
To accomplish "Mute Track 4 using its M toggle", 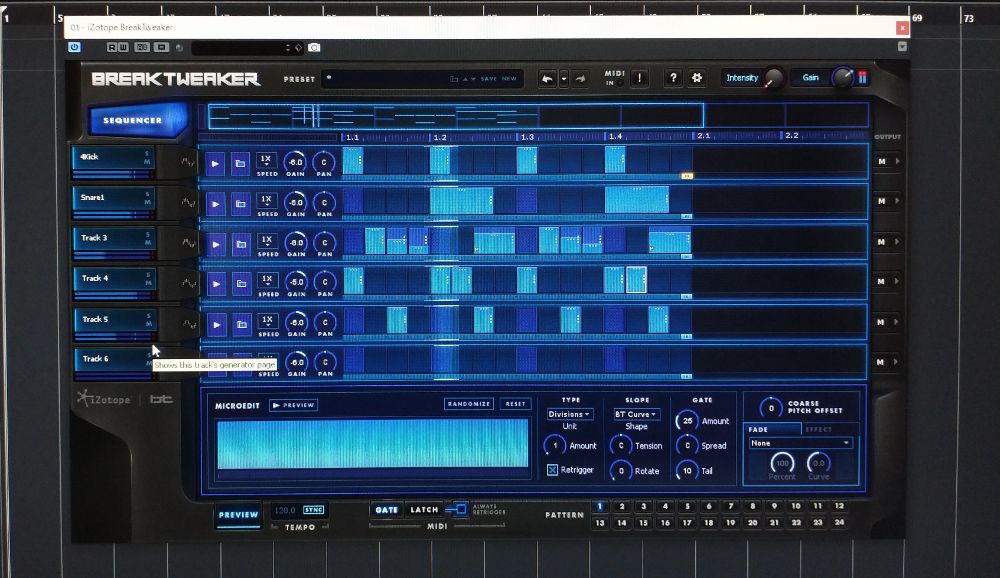I will point(148,283).
